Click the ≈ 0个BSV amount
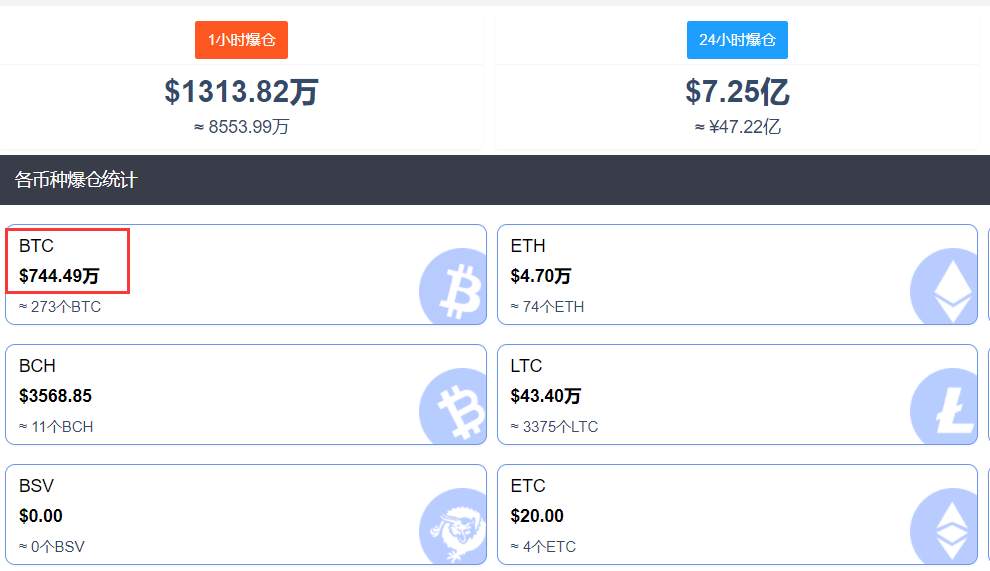Viewport: 990px width, 571px height. point(52,547)
